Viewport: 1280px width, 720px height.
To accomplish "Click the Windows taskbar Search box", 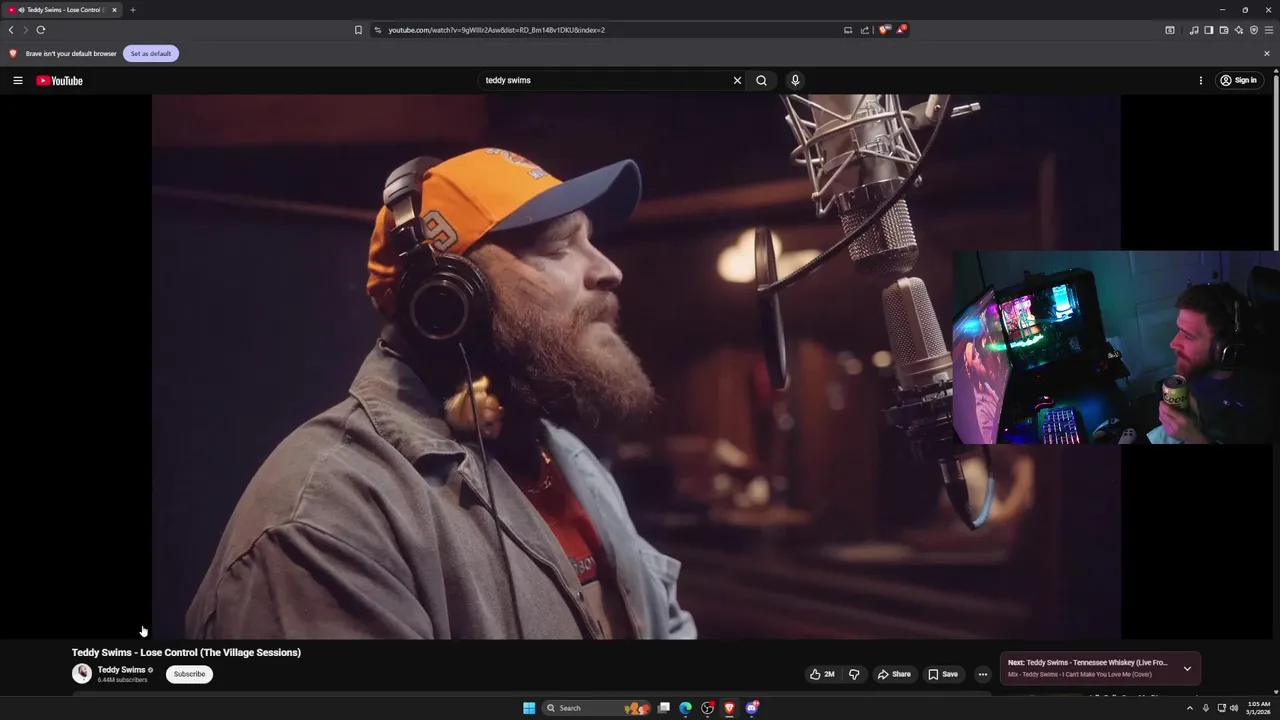I will [x=595, y=708].
